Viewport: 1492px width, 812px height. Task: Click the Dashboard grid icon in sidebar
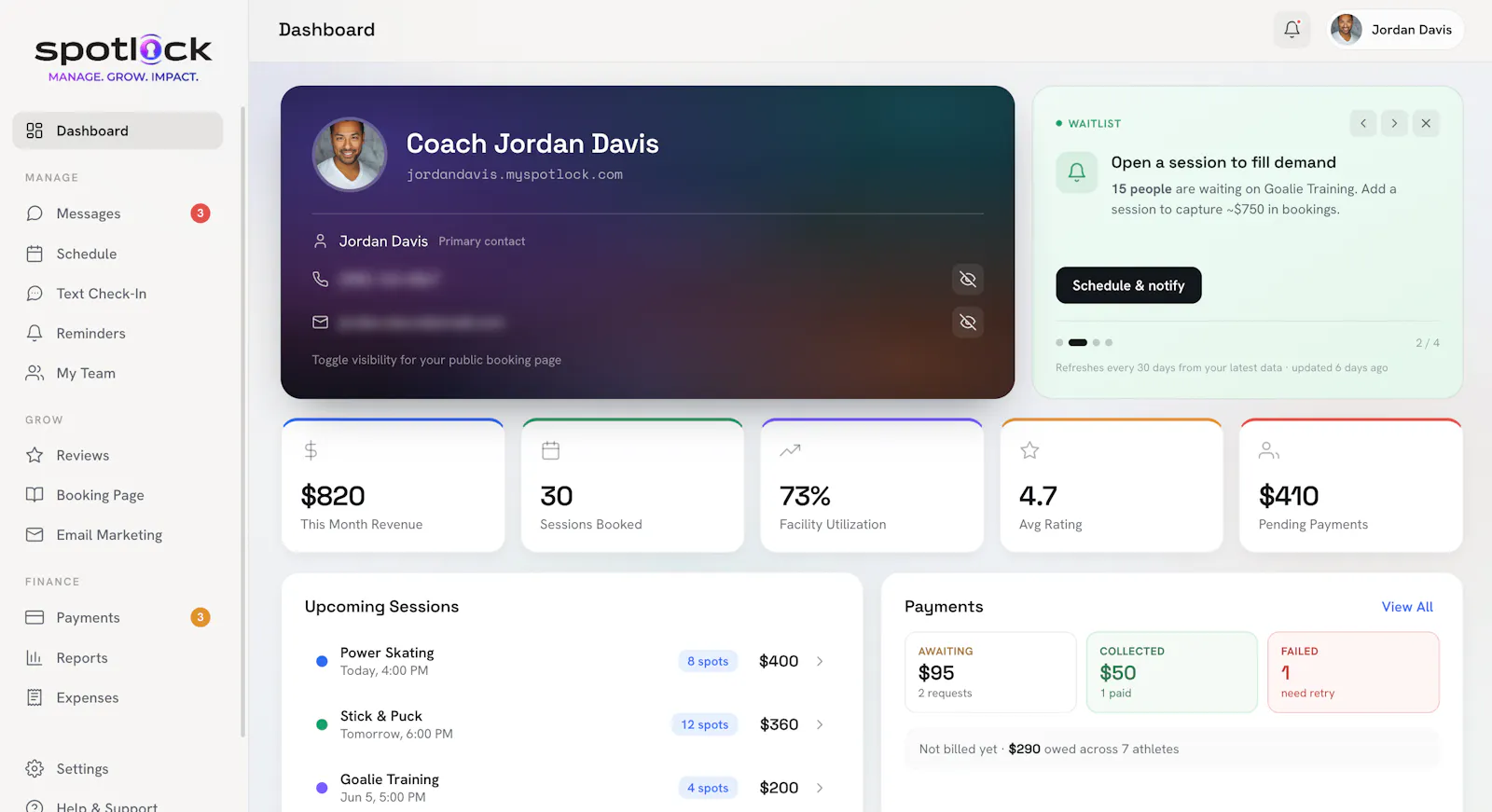click(35, 131)
